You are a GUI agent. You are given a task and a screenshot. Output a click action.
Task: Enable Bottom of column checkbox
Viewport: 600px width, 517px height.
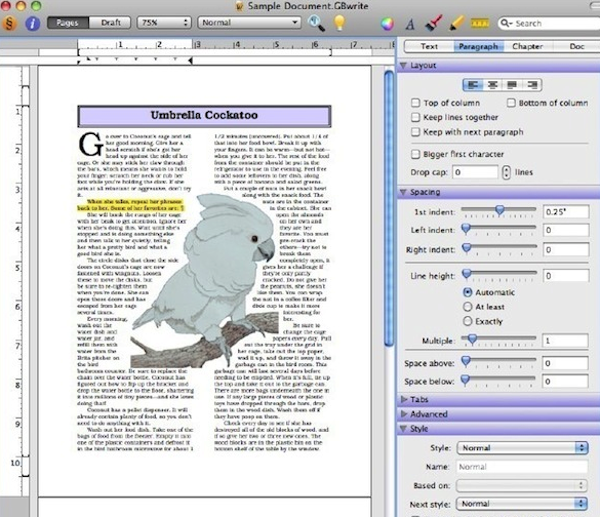coord(511,103)
